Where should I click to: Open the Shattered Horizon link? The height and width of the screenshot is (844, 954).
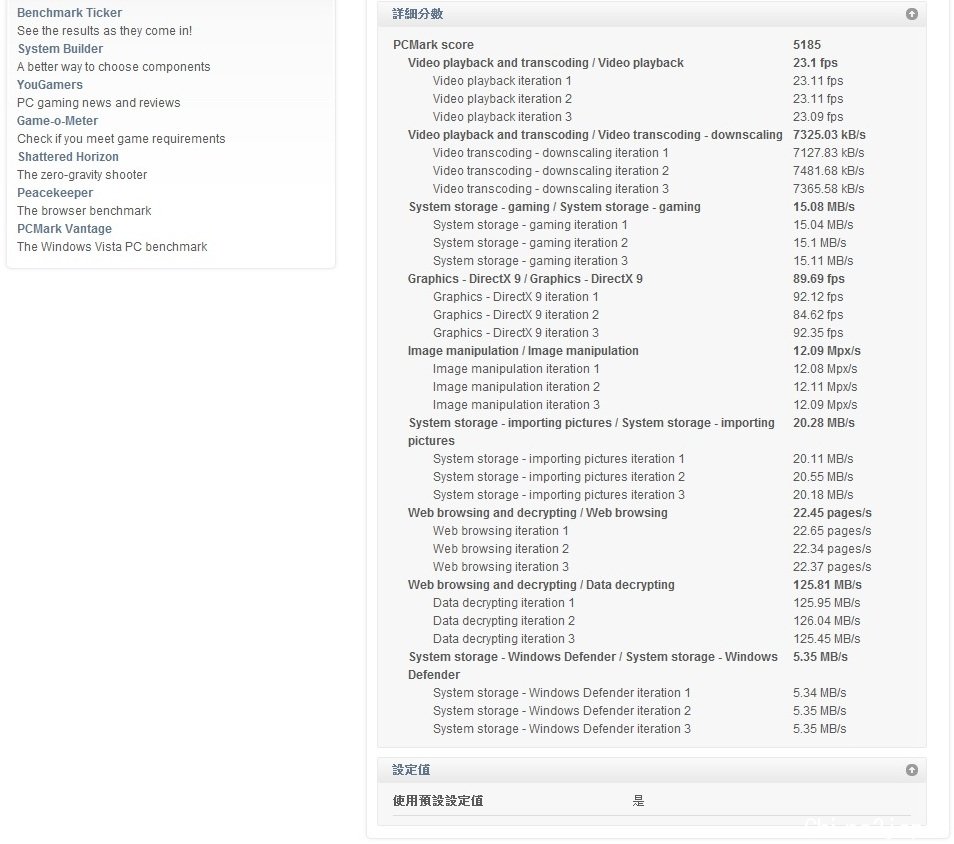(68, 156)
